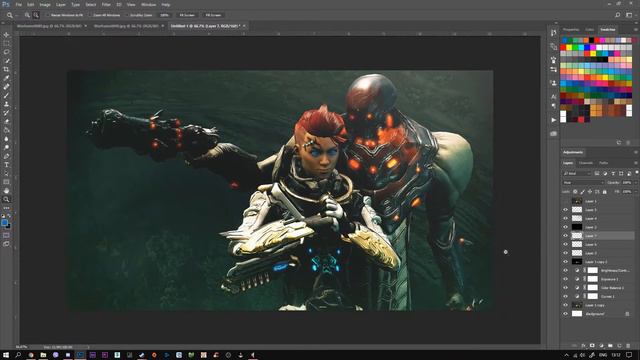Screen dimensions: 640x360
Task: Click the foreground color swatch in toolbox
Action: 4,222
